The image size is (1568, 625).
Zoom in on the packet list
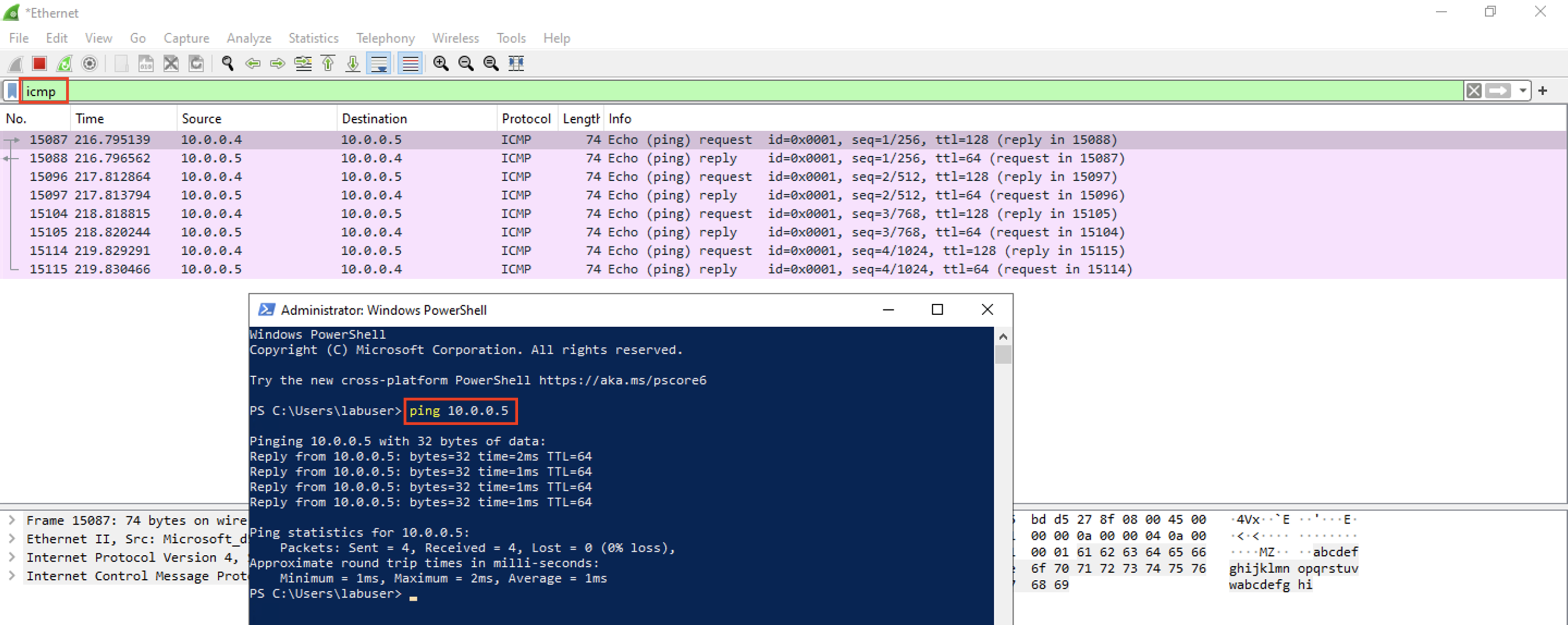[x=440, y=63]
